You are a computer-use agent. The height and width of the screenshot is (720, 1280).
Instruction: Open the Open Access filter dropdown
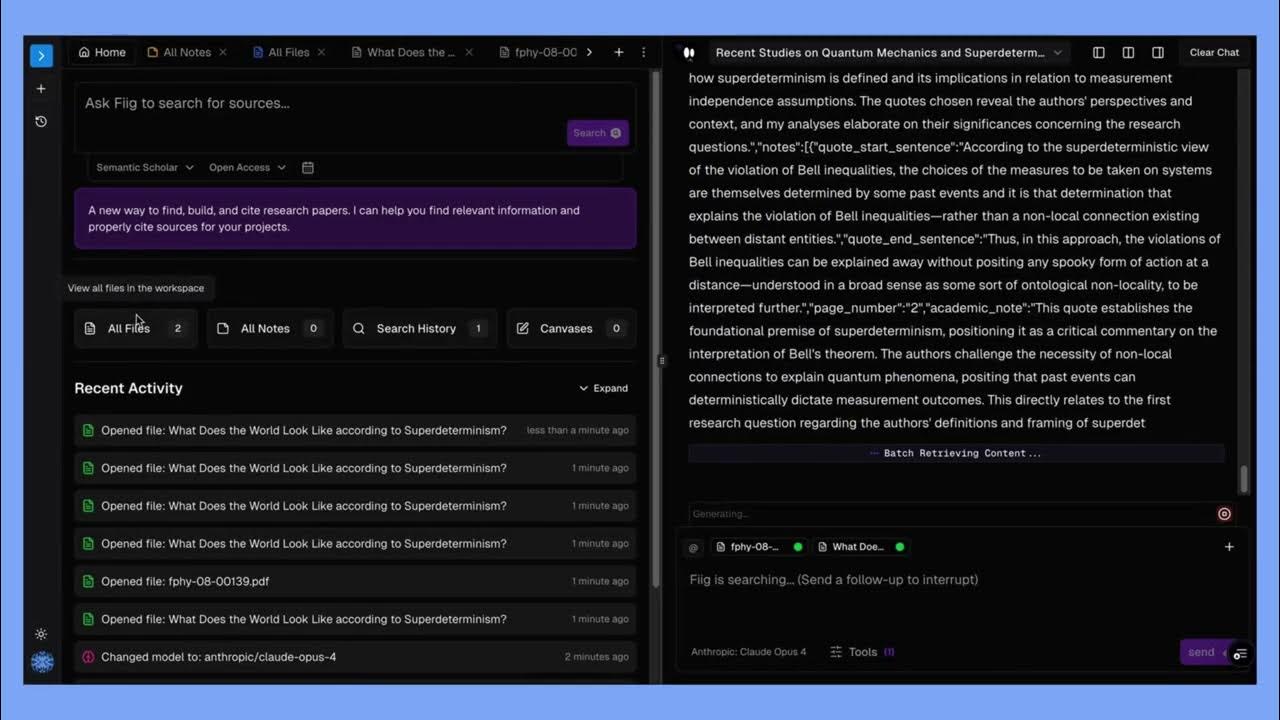(x=247, y=167)
